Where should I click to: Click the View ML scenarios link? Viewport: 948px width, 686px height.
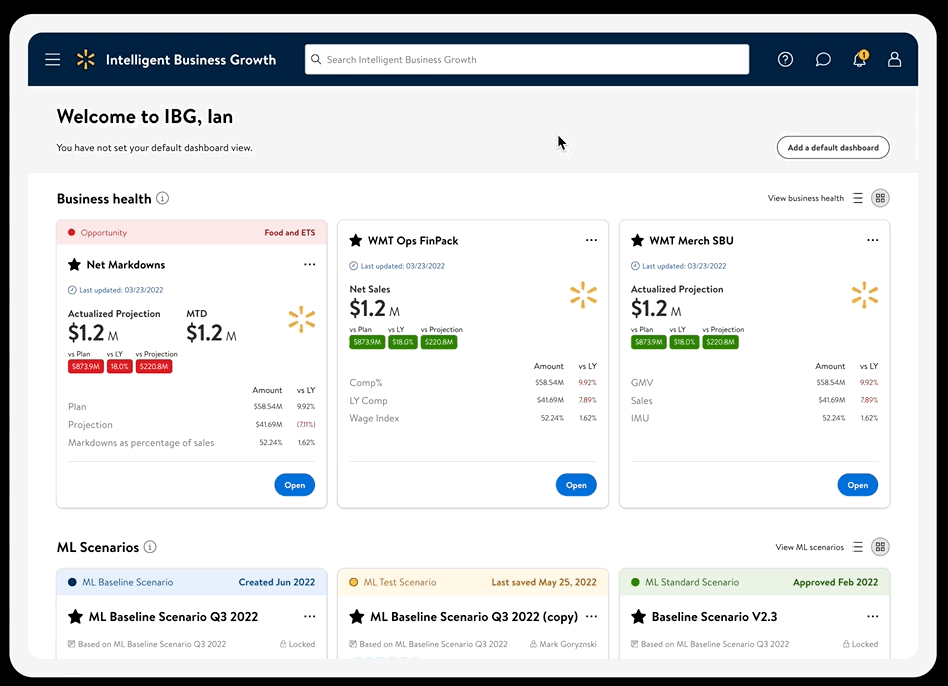click(810, 547)
